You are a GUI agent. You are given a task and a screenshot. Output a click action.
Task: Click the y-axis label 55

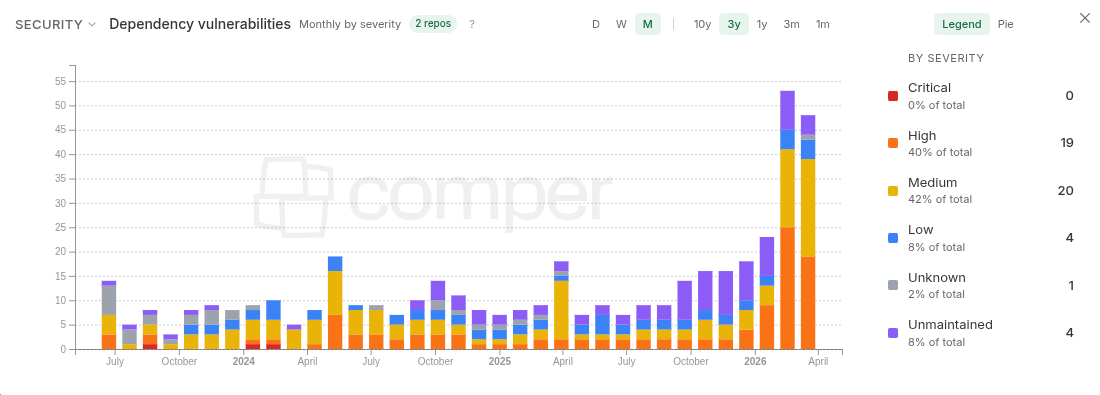point(60,81)
